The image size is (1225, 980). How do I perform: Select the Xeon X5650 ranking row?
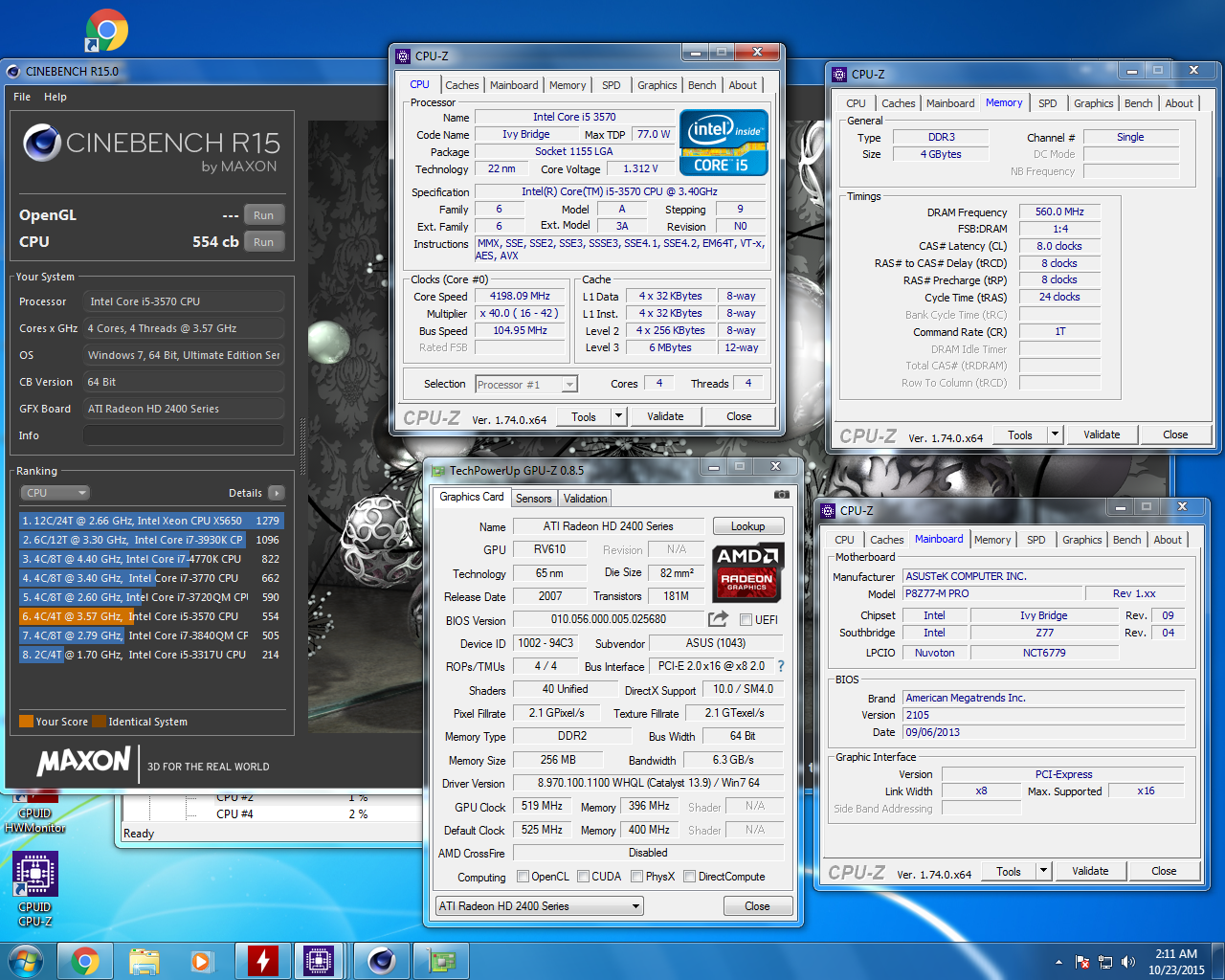click(151, 521)
